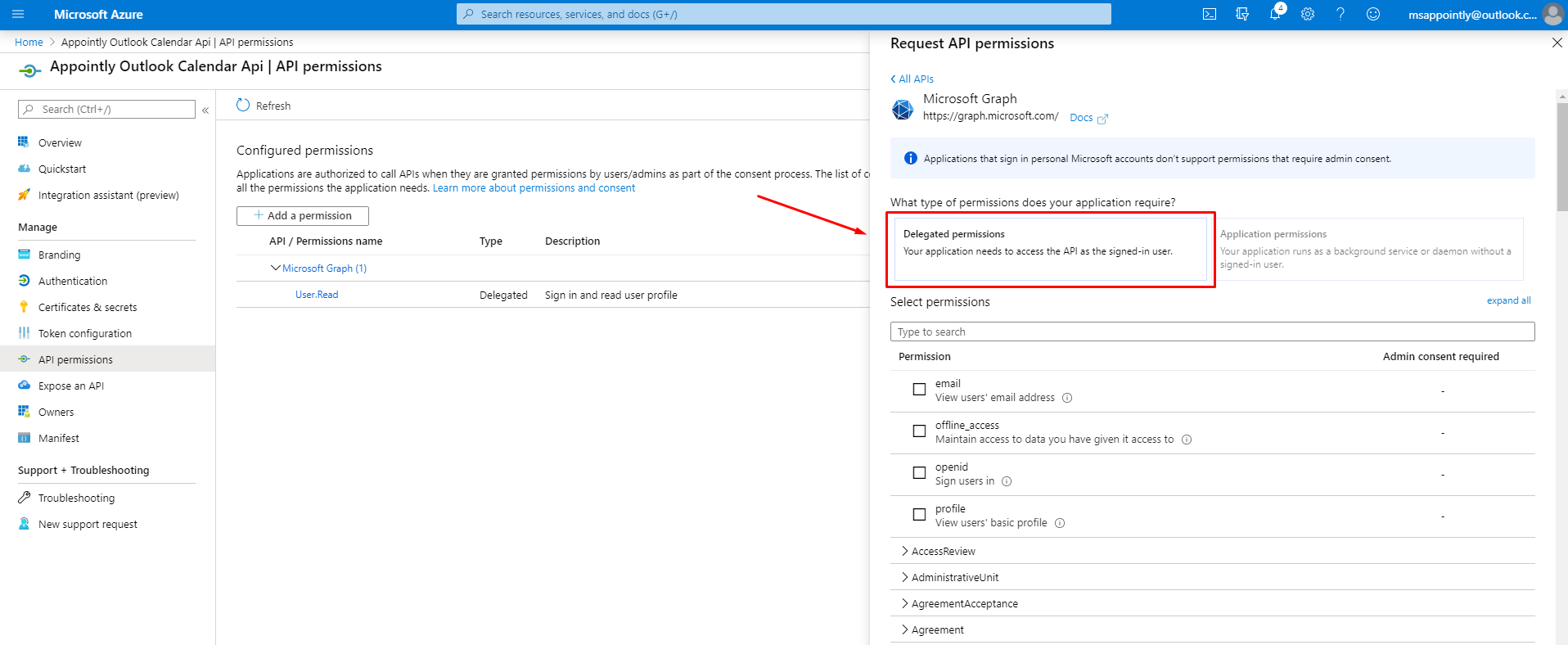Click the API / Permissions name column header
The image size is (1568, 645).
(x=326, y=241)
